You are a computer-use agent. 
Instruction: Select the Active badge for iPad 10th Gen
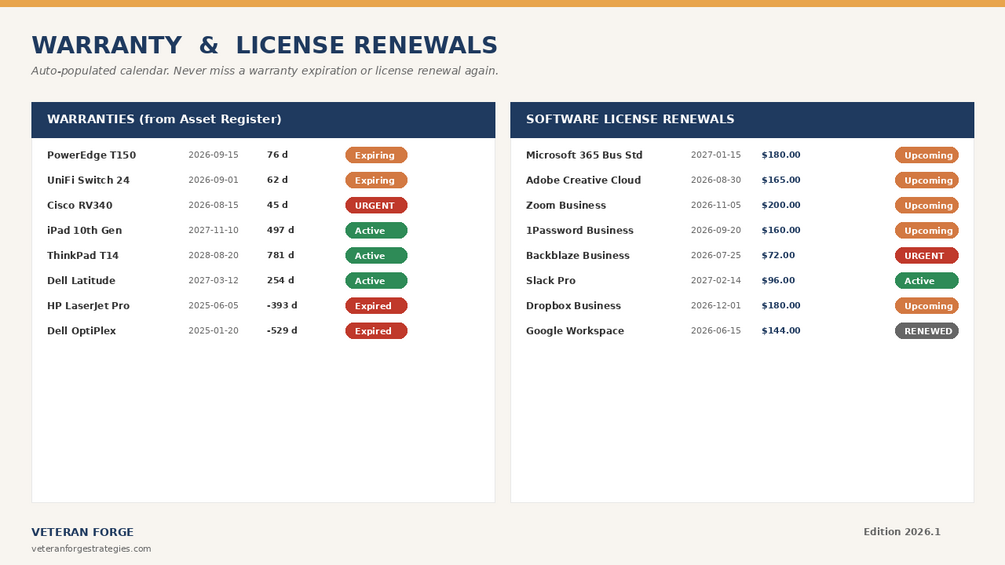[x=376, y=230]
